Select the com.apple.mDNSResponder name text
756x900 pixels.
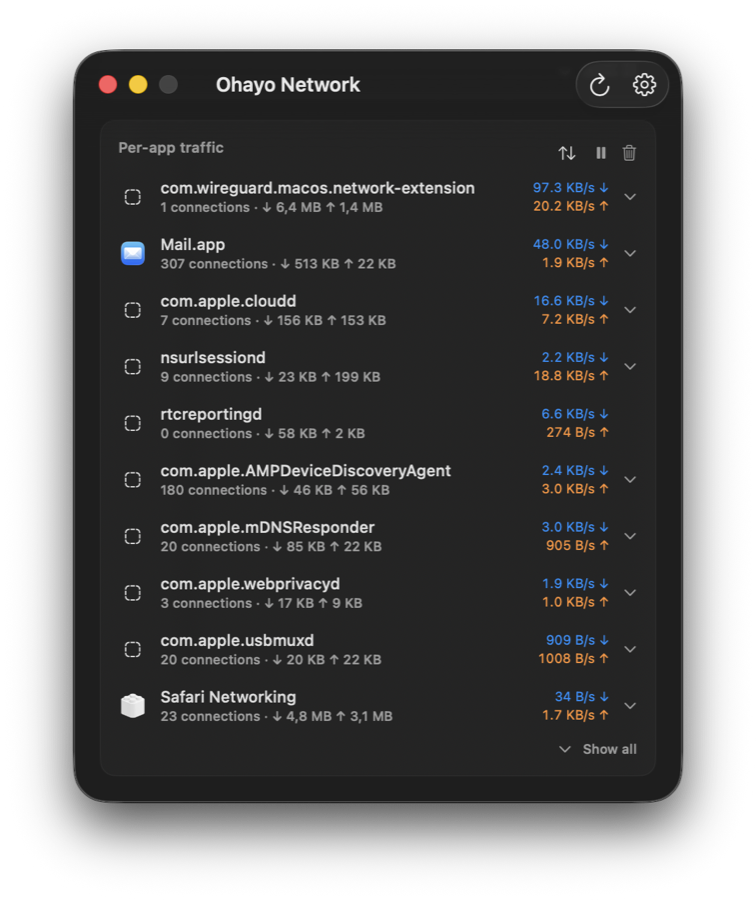267,527
